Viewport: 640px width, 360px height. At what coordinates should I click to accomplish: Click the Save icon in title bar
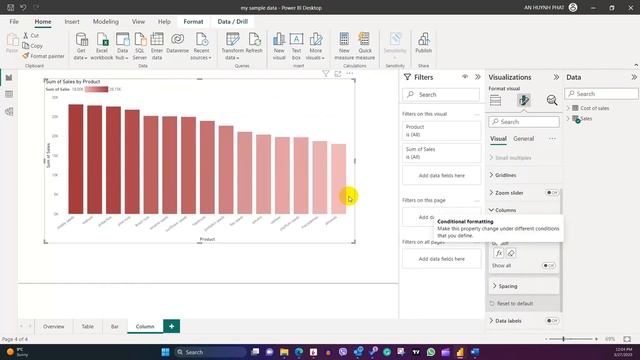[11, 7]
